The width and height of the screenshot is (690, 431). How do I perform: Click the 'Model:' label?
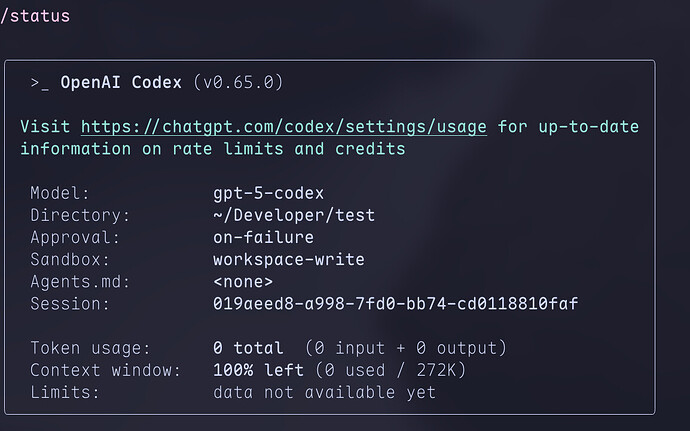pyautogui.click(x=60, y=193)
